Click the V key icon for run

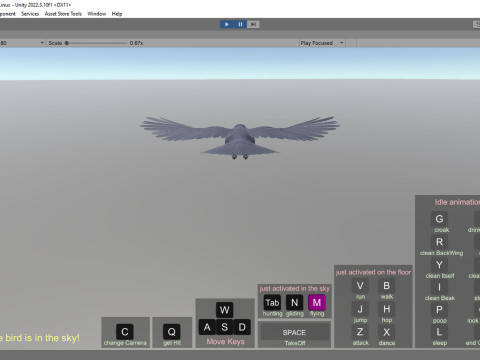click(360, 286)
